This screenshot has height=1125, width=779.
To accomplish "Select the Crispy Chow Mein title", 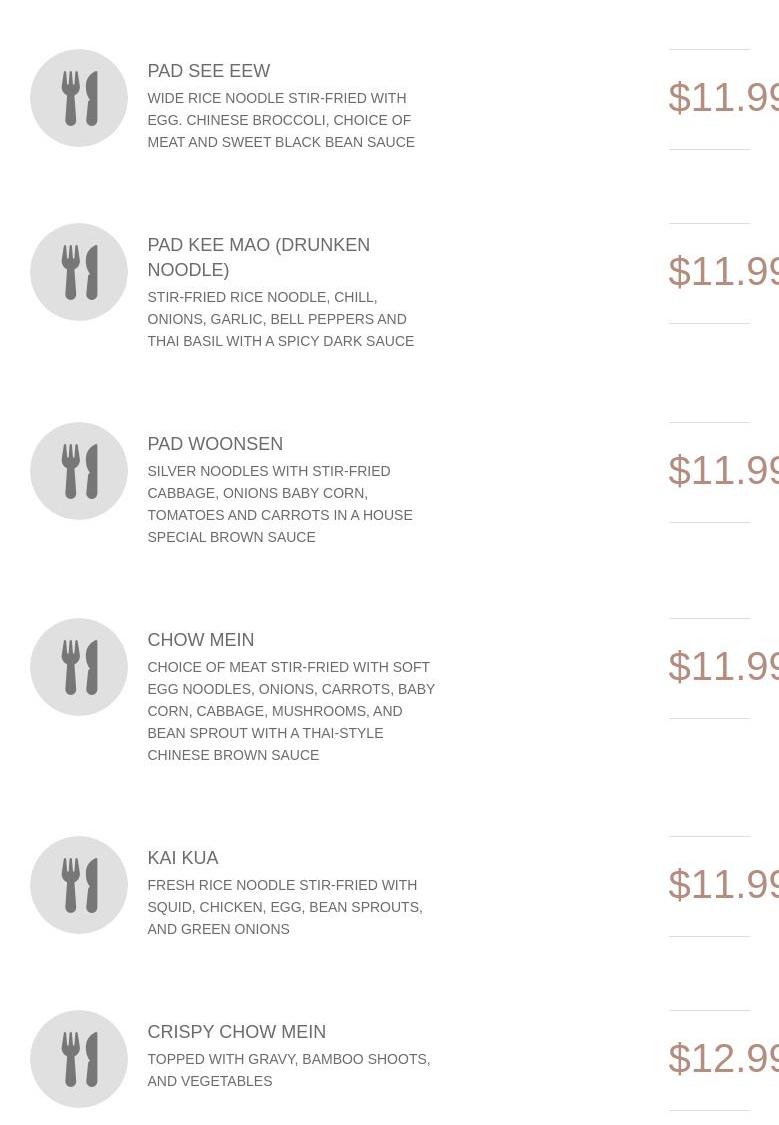I will (x=236, y=1032).
